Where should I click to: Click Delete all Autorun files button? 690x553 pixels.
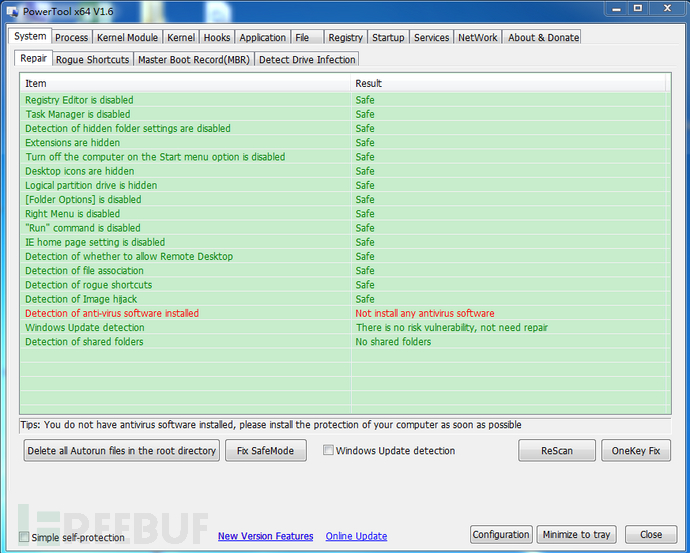click(121, 450)
